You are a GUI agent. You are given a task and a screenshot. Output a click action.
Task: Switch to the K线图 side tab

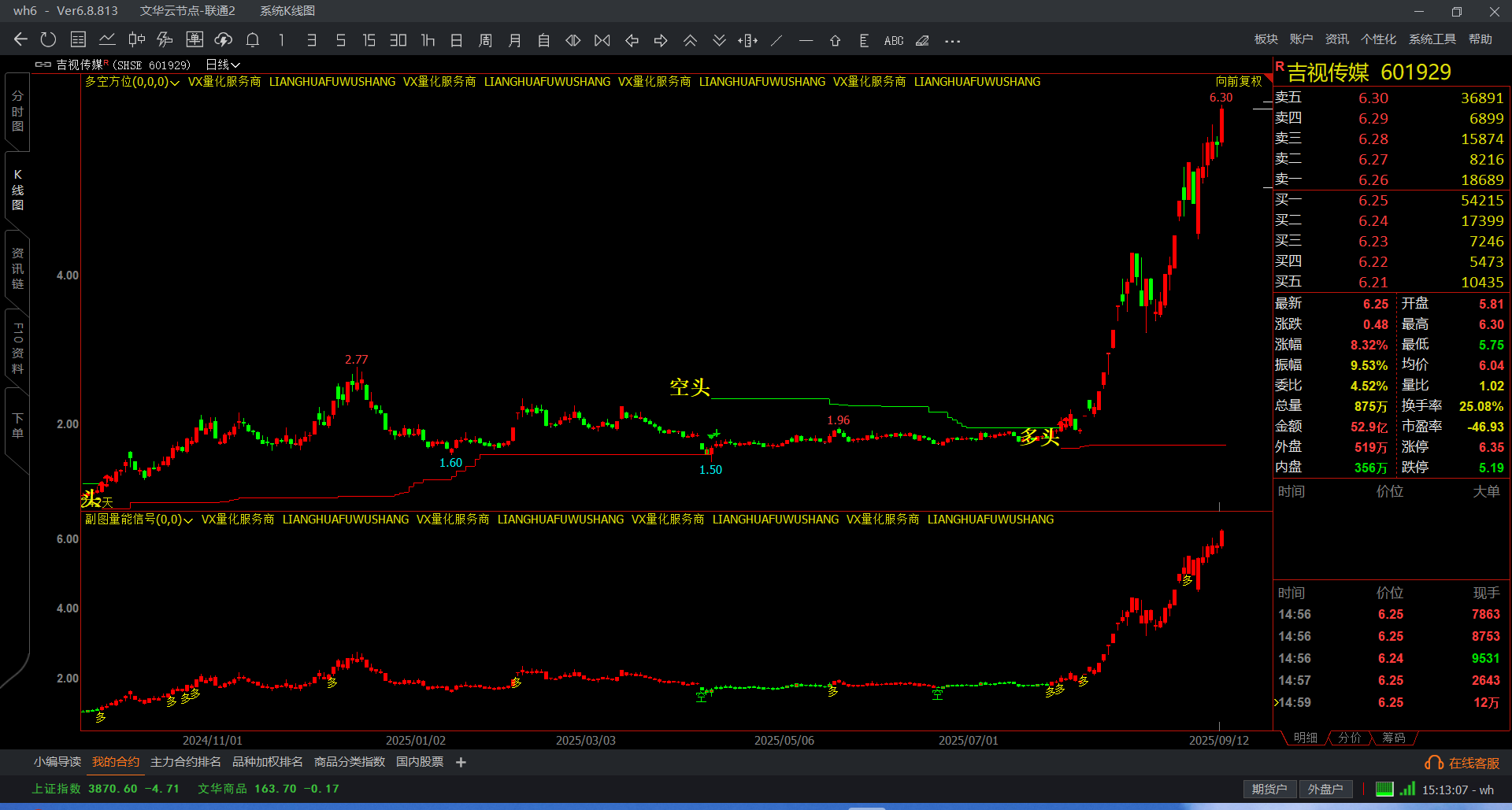click(17, 190)
